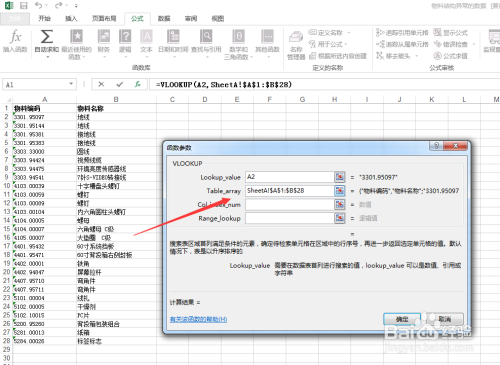The width and height of the screenshot is (500, 365).
Task: Click Show Formulas (显示公式)
Action: point(451,33)
